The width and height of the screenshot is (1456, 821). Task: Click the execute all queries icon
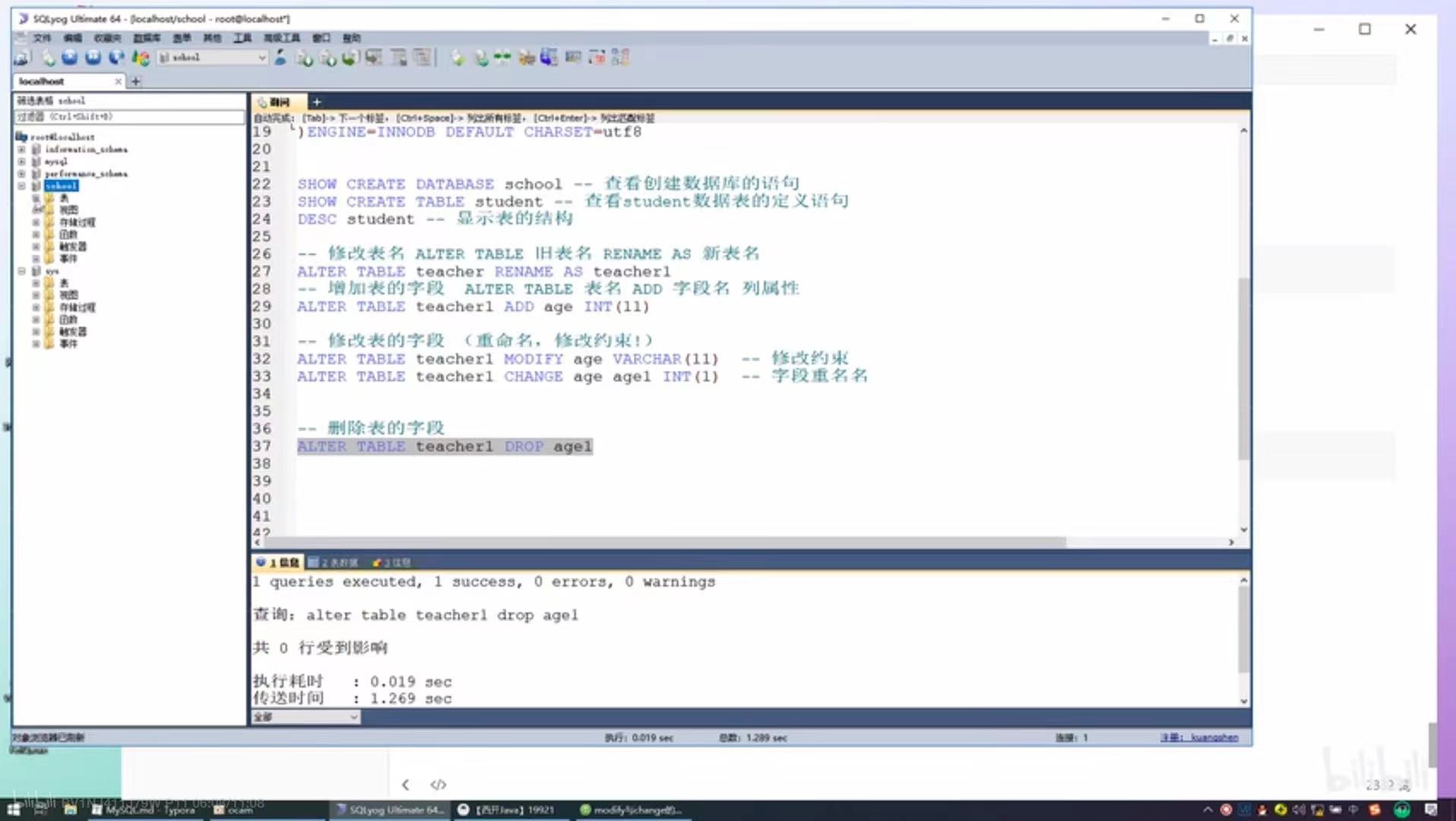point(93,57)
